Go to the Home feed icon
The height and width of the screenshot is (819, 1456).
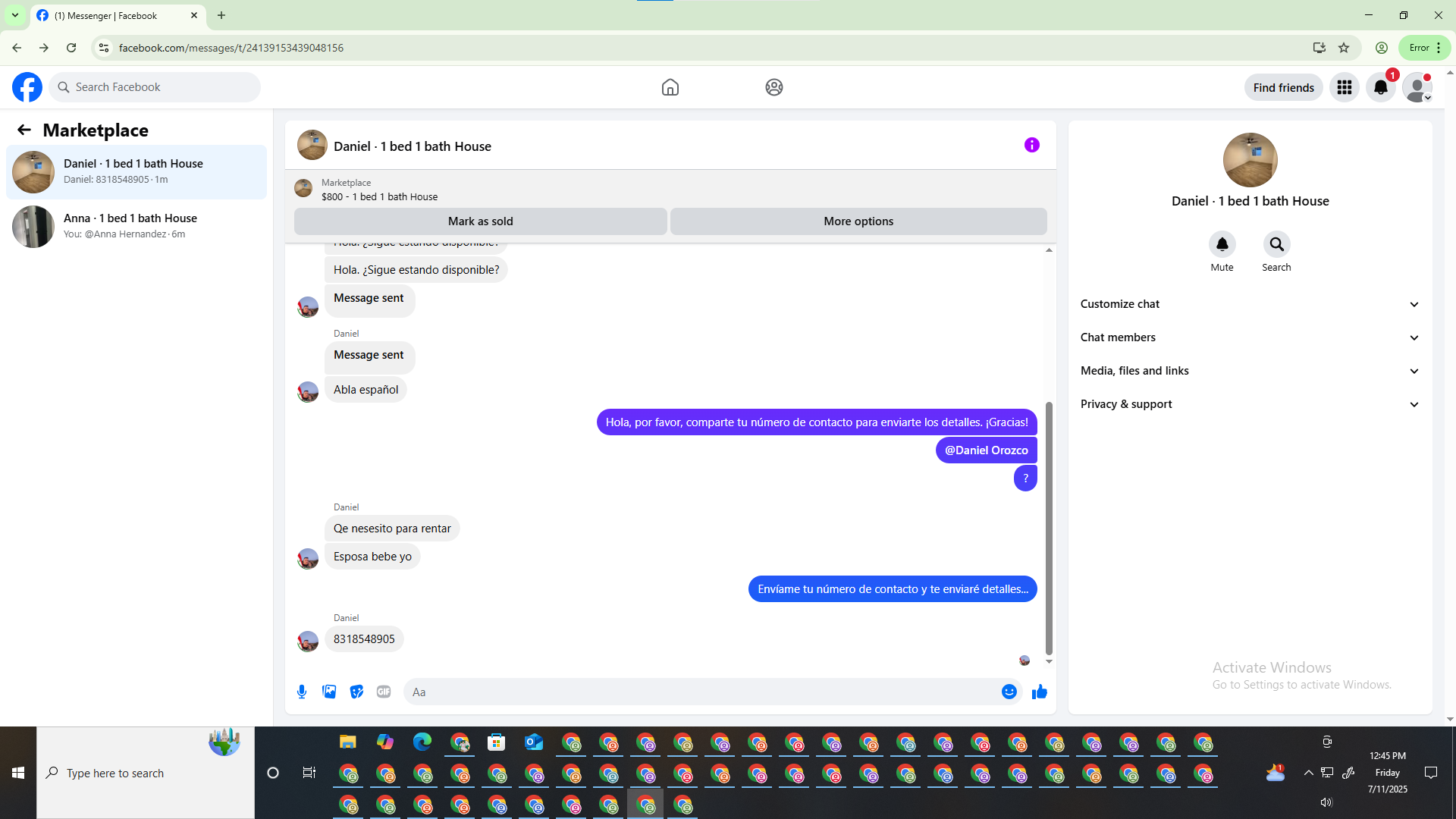[670, 87]
